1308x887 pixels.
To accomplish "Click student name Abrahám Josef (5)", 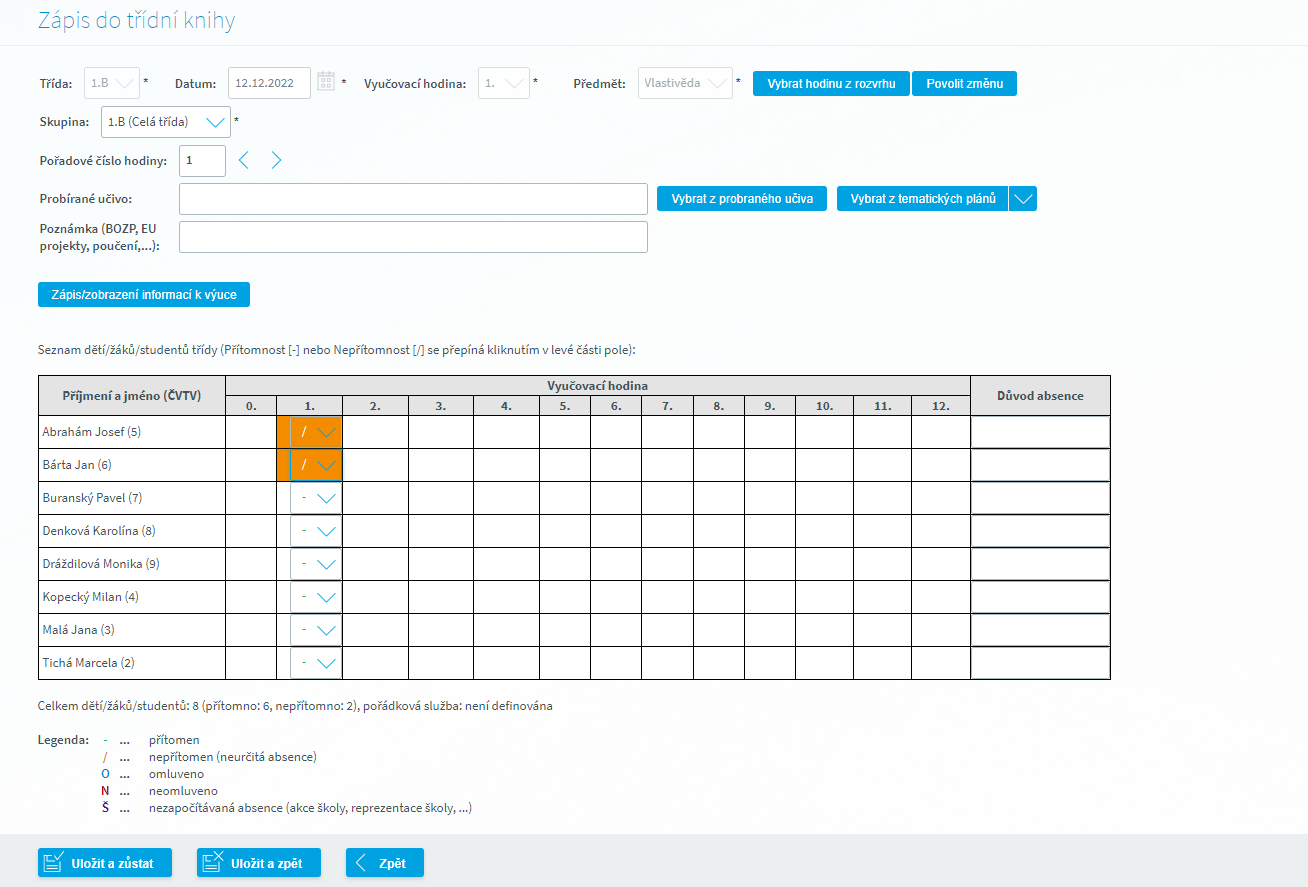I will [x=92, y=432].
